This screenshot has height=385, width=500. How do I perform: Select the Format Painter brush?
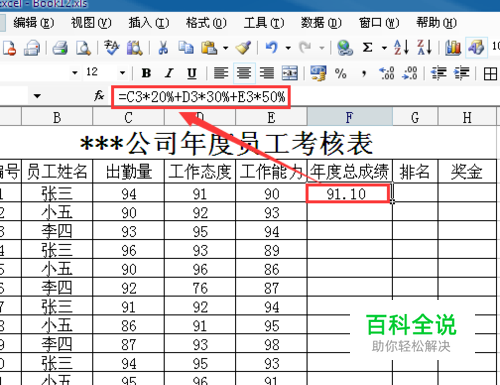(243, 48)
